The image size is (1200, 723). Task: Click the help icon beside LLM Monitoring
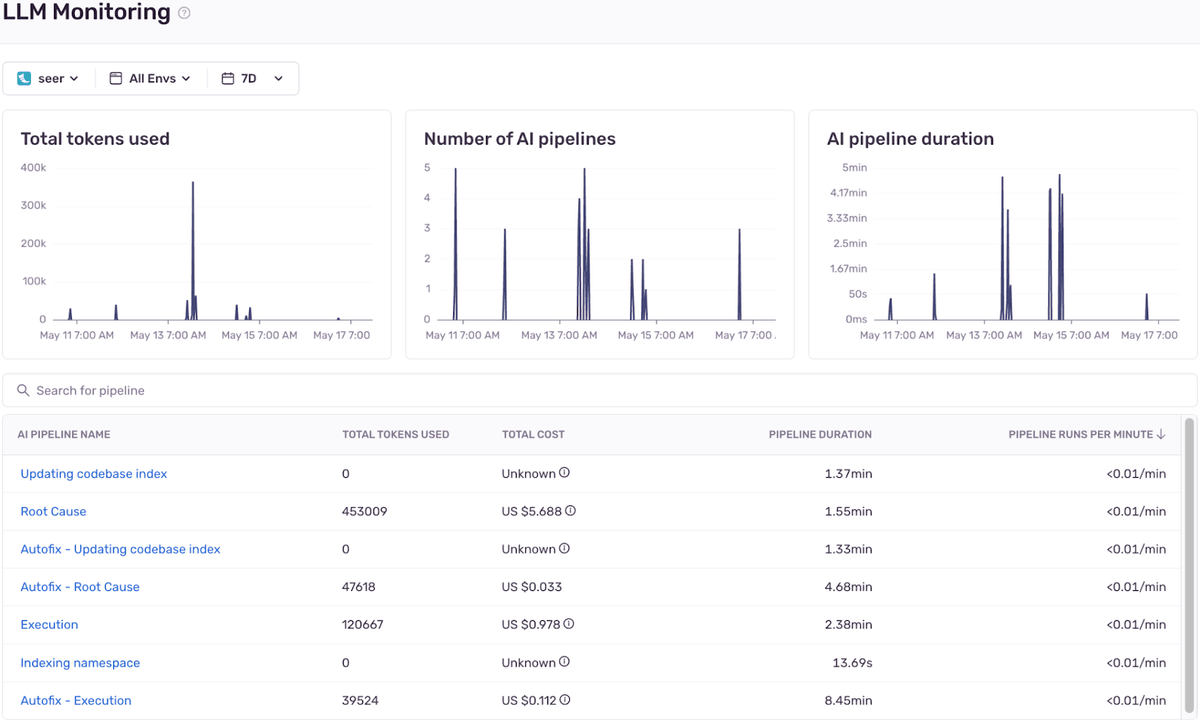184,13
